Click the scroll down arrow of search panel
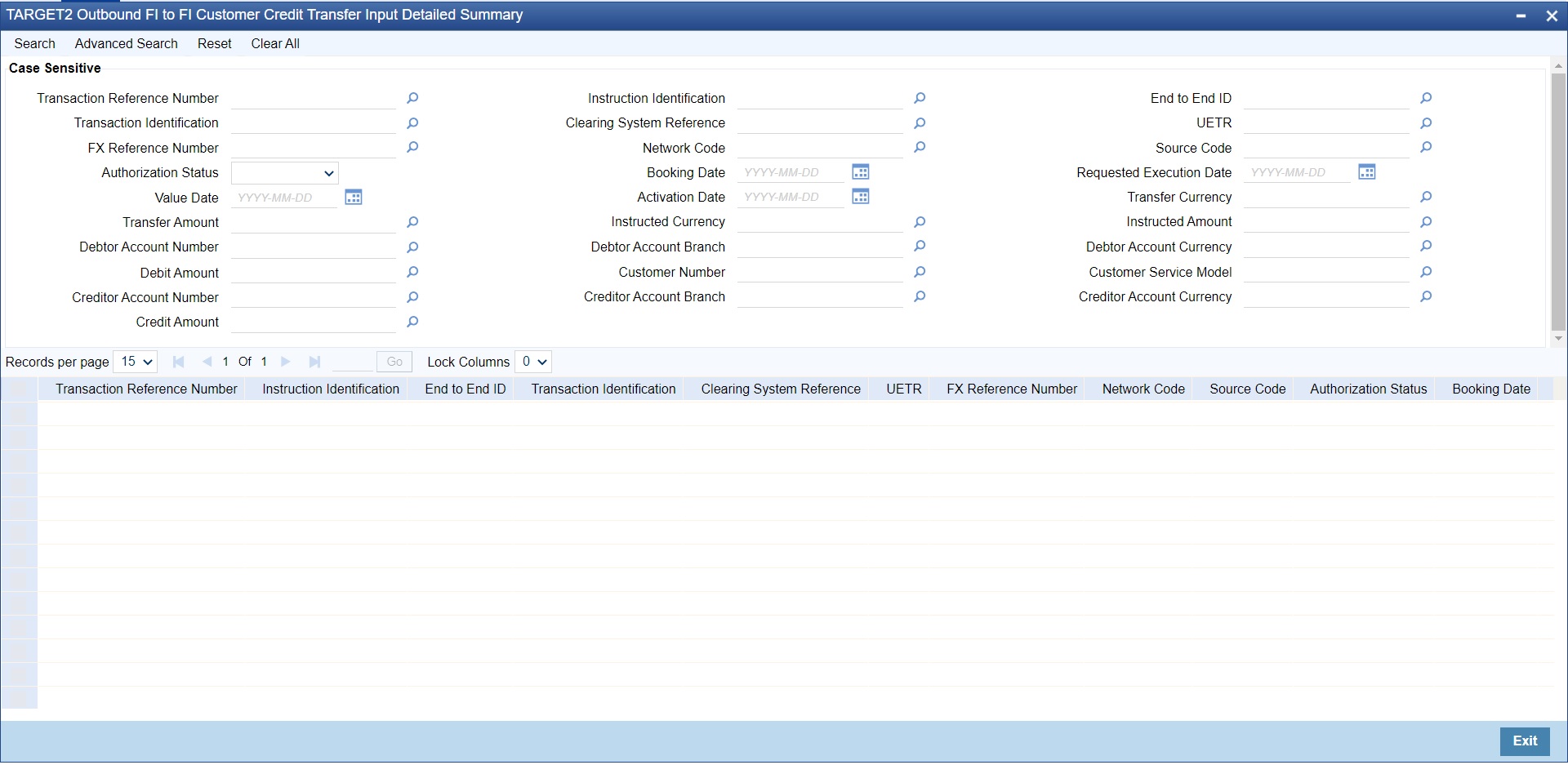The height and width of the screenshot is (765, 1568). pyautogui.click(x=1558, y=339)
